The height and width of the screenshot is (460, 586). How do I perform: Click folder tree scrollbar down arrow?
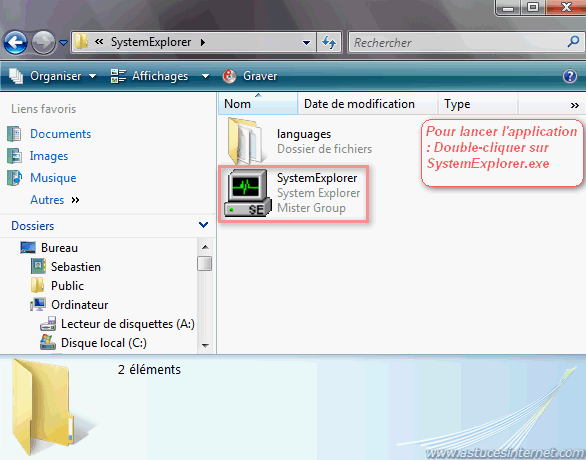click(x=205, y=346)
